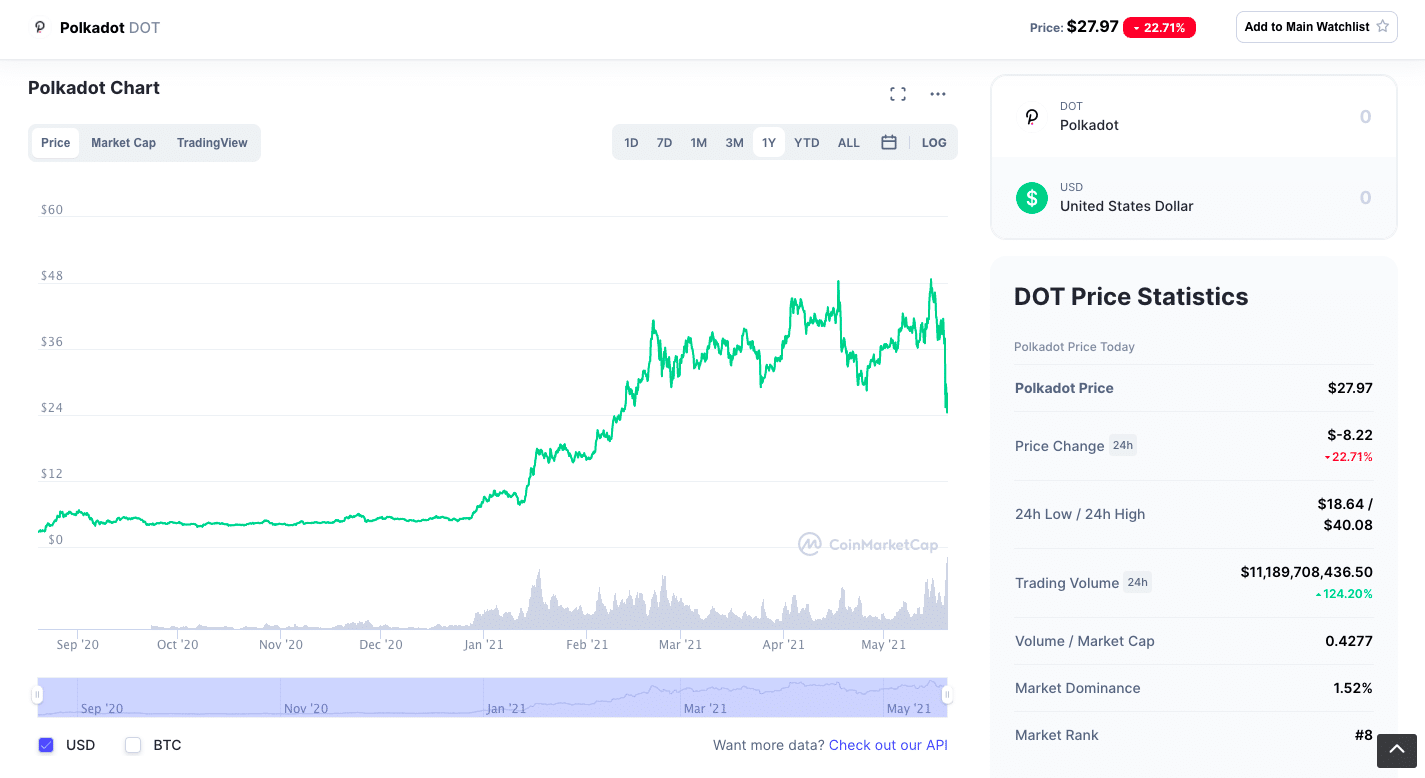Viewport: 1425px width, 778px height.
Task: Switch to the Price tab
Action: [56, 143]
